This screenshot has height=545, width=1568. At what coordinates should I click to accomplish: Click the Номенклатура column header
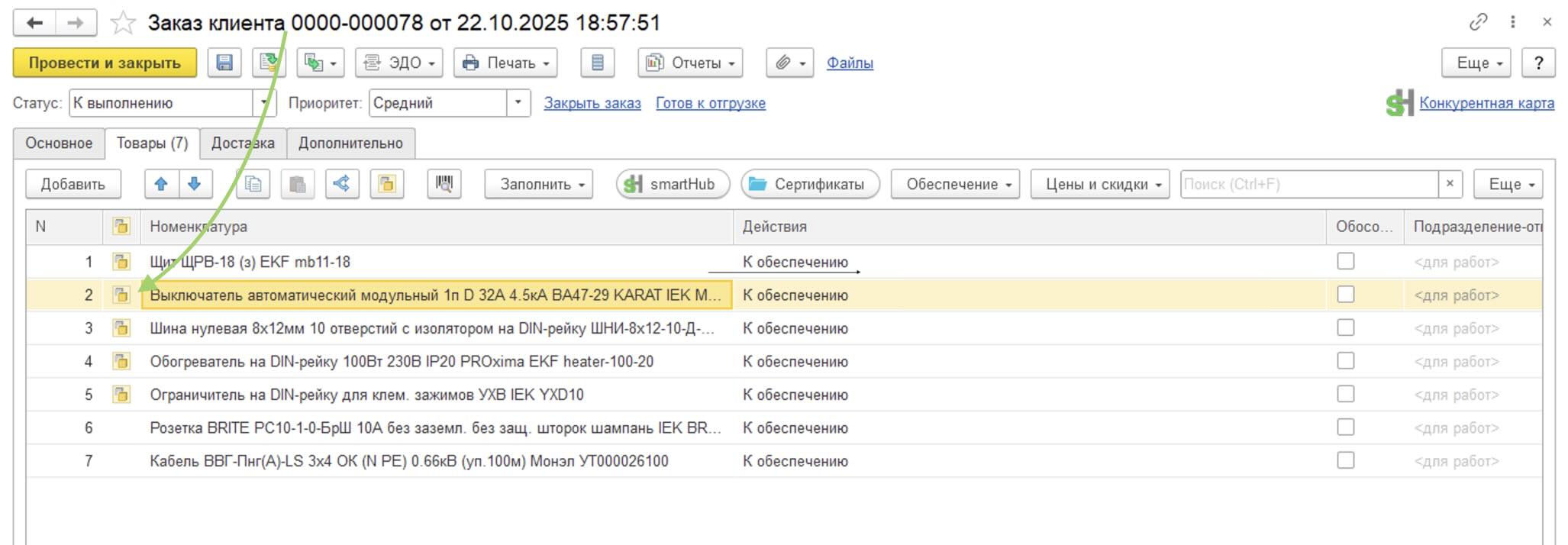click(x=437, y=227)
